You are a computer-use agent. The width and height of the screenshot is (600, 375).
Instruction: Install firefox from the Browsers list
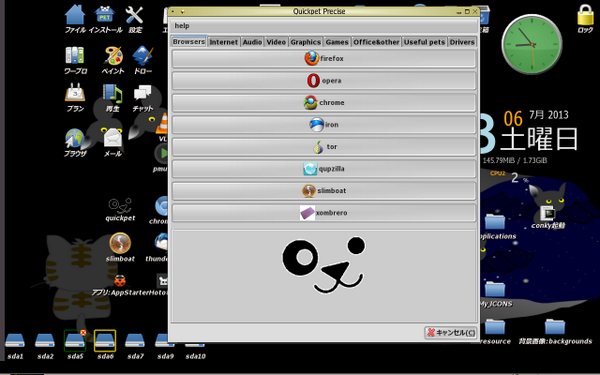324,59
